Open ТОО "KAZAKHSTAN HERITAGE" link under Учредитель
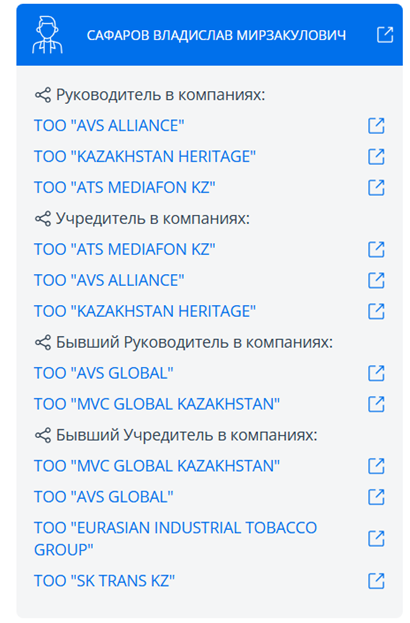This screenshot has height=623, width=410. pos(145,311)
